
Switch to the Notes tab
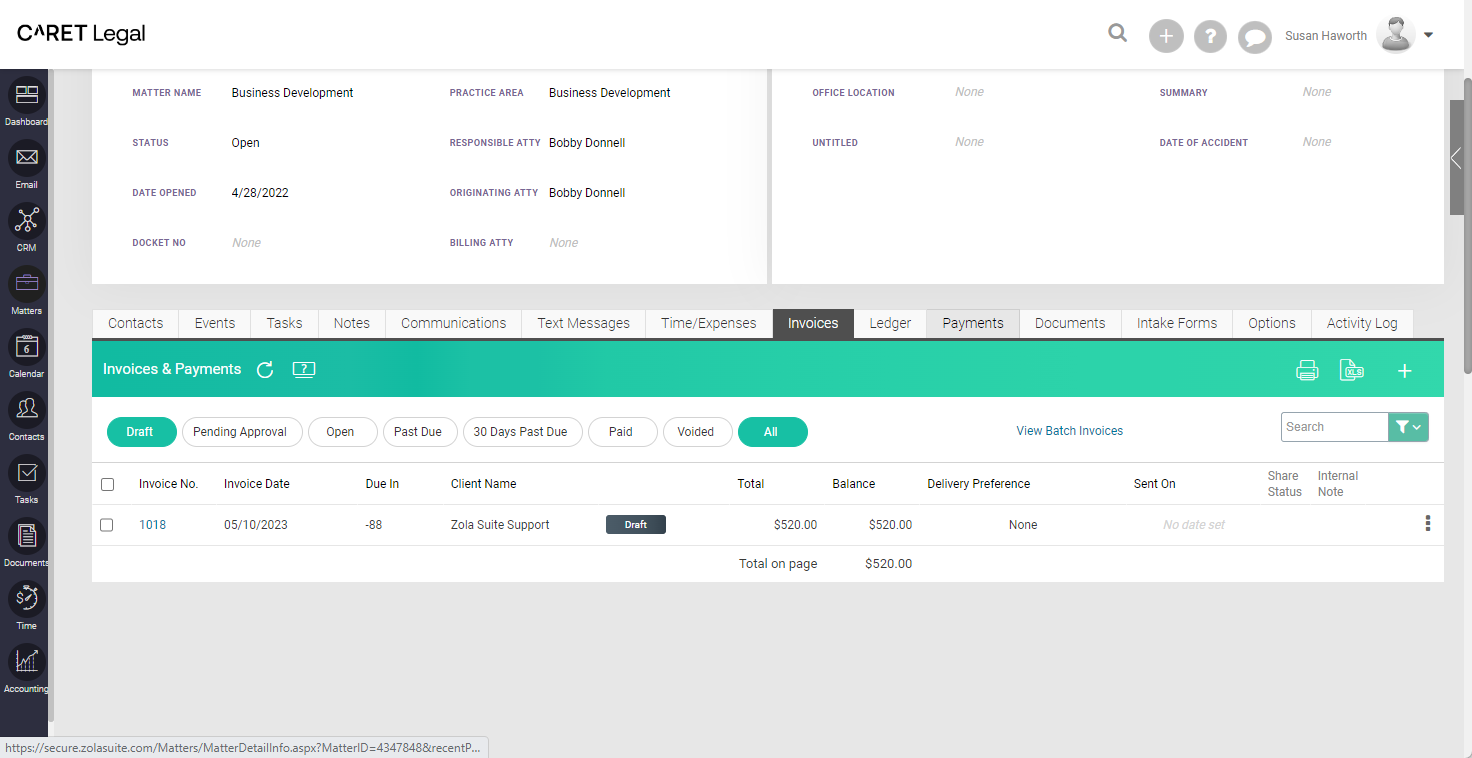[352, 323]
